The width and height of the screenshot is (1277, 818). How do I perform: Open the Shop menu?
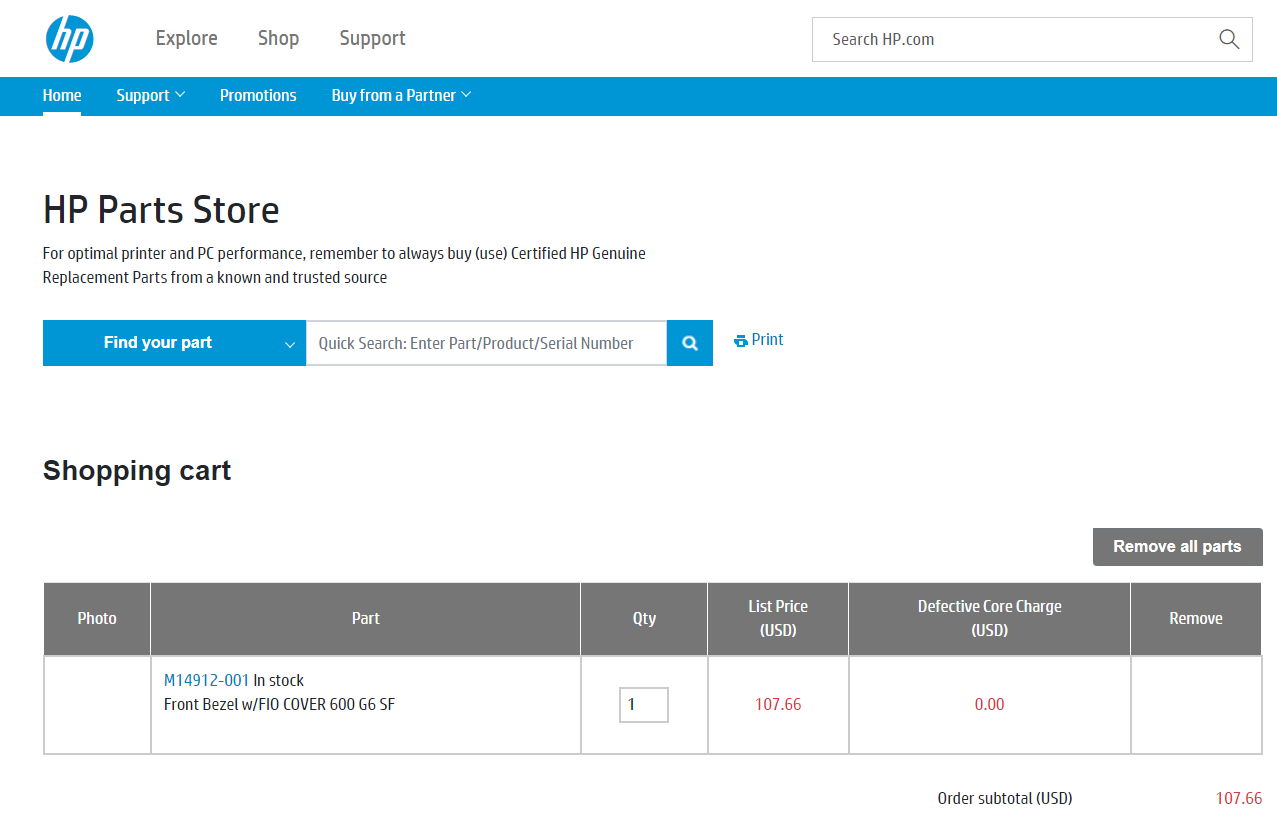pos(278,38)
